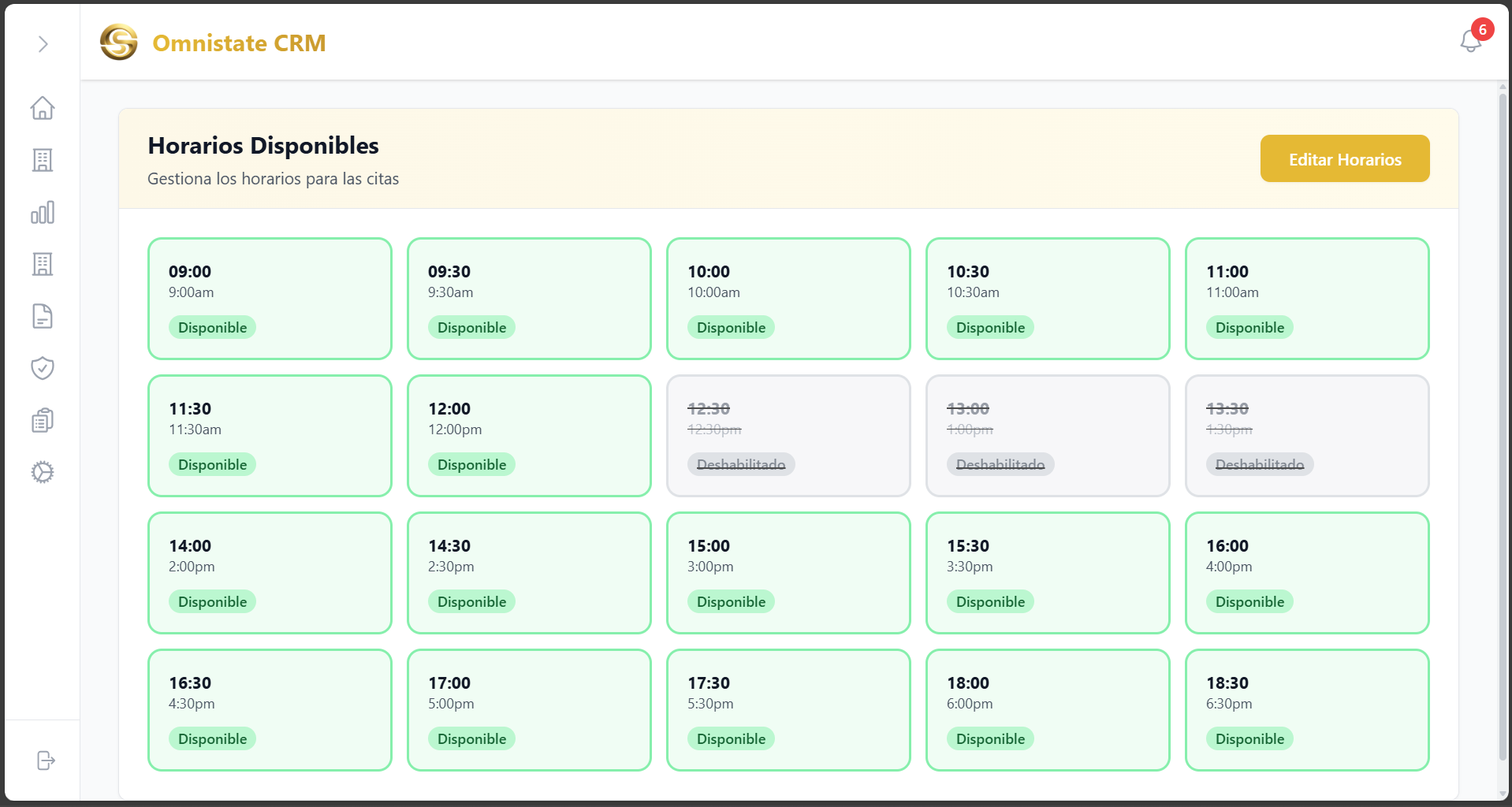1512x807 pixels.
Task: Click the Omnistate CRM logo
Action: coord(118,43)
